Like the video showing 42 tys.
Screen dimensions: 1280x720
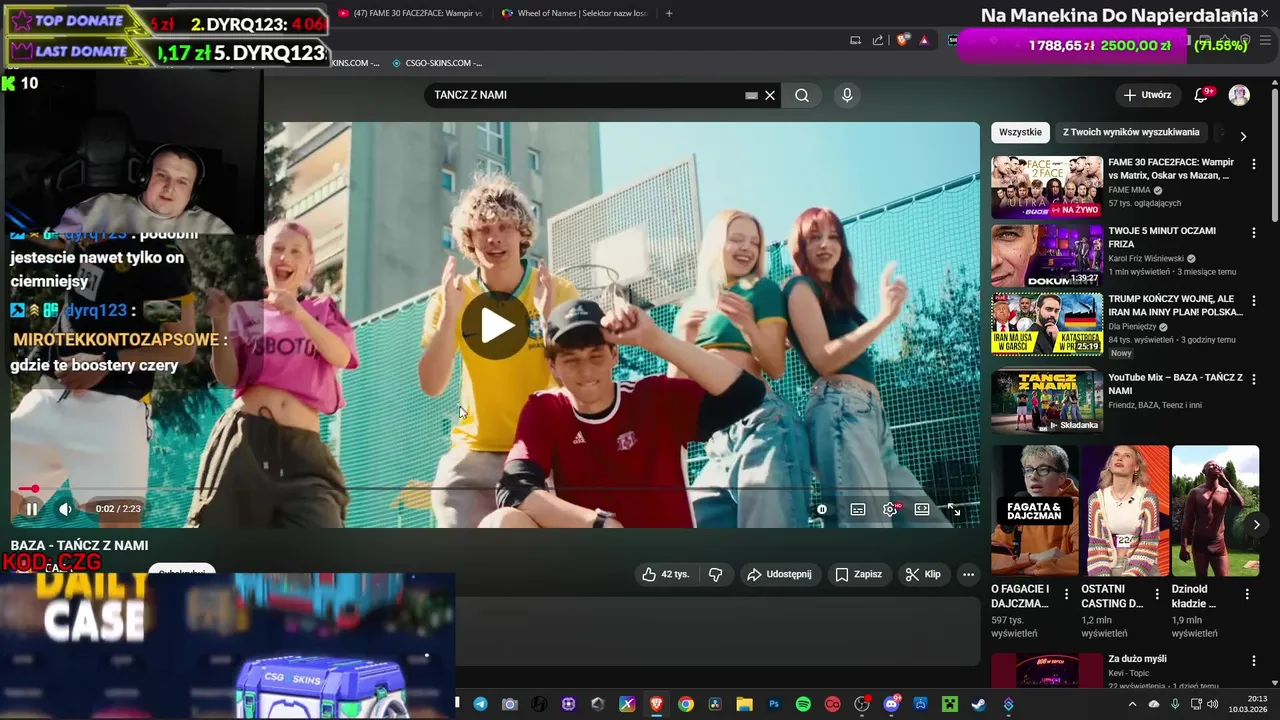tap(666, 574)
